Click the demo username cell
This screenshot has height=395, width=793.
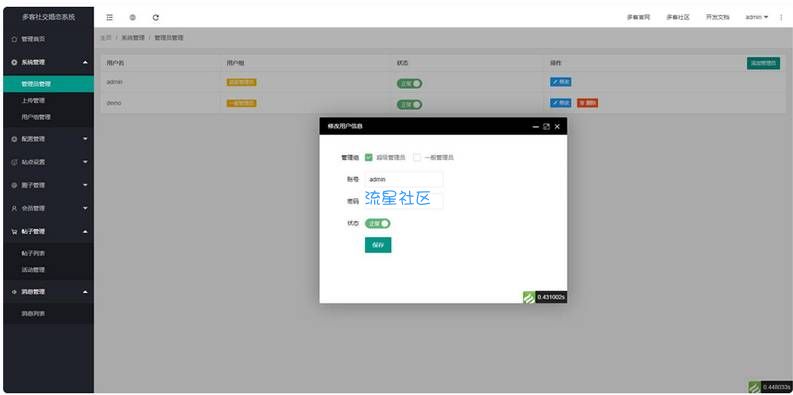(114, 103)
